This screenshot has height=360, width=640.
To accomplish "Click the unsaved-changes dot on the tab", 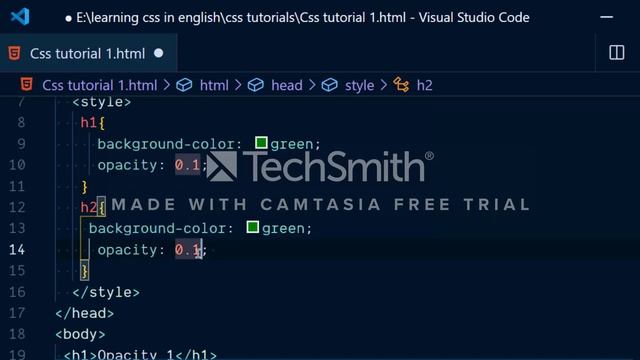I will pos(159,53).
